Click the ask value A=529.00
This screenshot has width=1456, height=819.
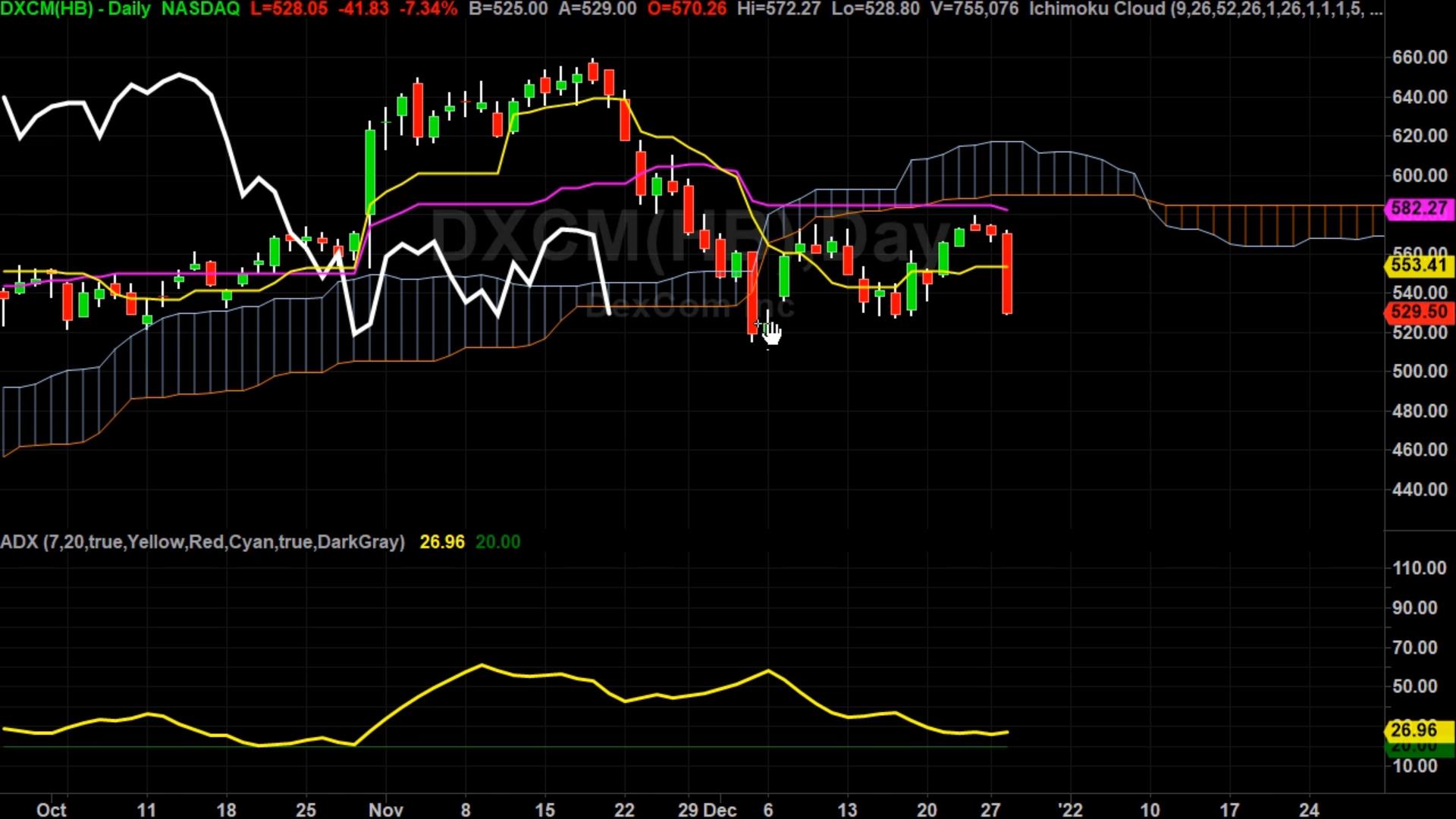[x=598, y=9]
